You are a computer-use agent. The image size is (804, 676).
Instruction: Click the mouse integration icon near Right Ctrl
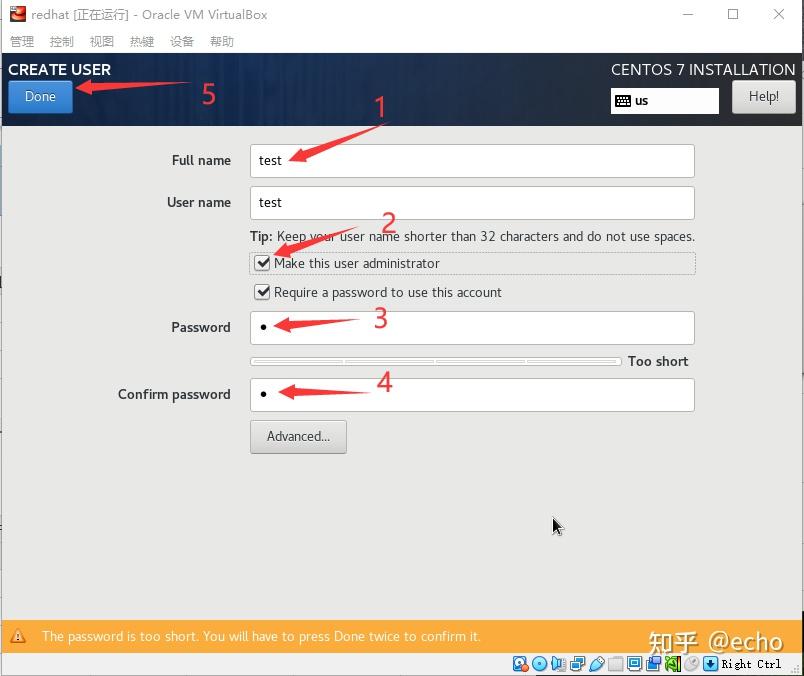(x=692, y=663)
